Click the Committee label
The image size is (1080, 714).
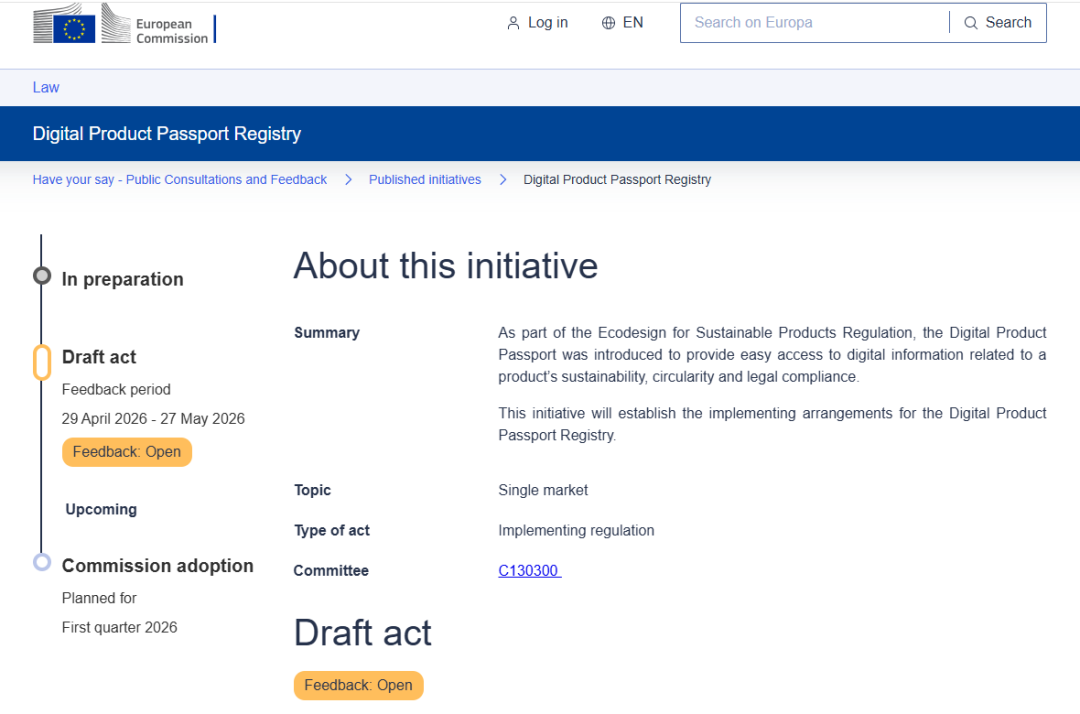pos(331,571)
